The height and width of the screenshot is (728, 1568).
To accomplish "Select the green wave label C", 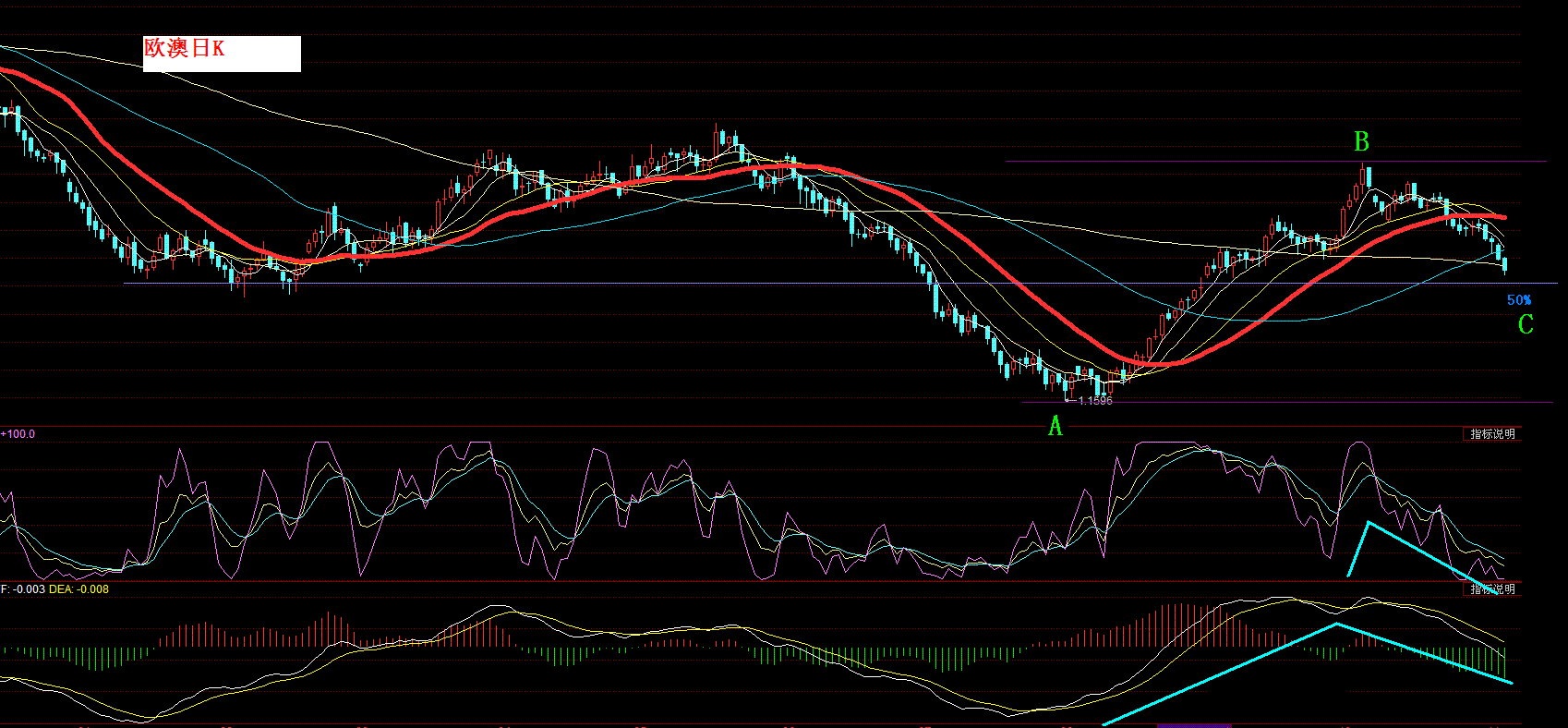I will pos(1526,324).
